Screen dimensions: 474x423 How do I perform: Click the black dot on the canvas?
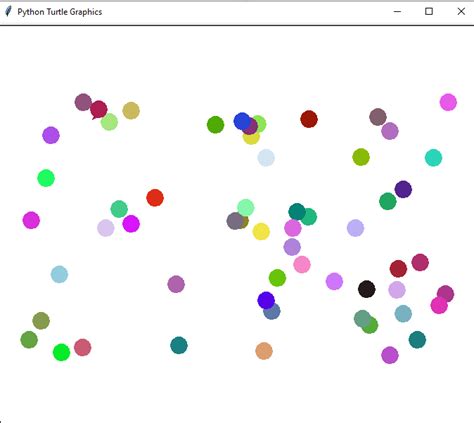[367, 289]
